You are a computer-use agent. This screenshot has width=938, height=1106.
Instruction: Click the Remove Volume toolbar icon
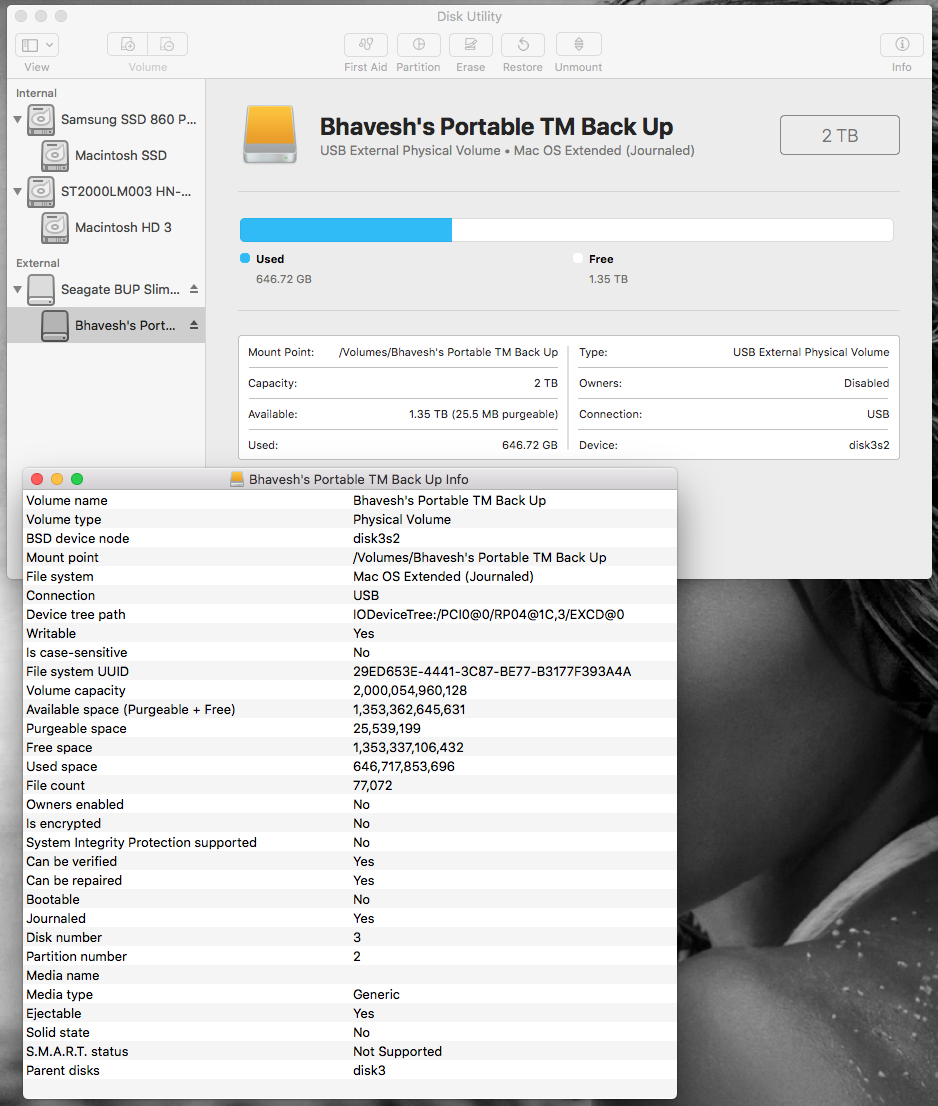168,44
